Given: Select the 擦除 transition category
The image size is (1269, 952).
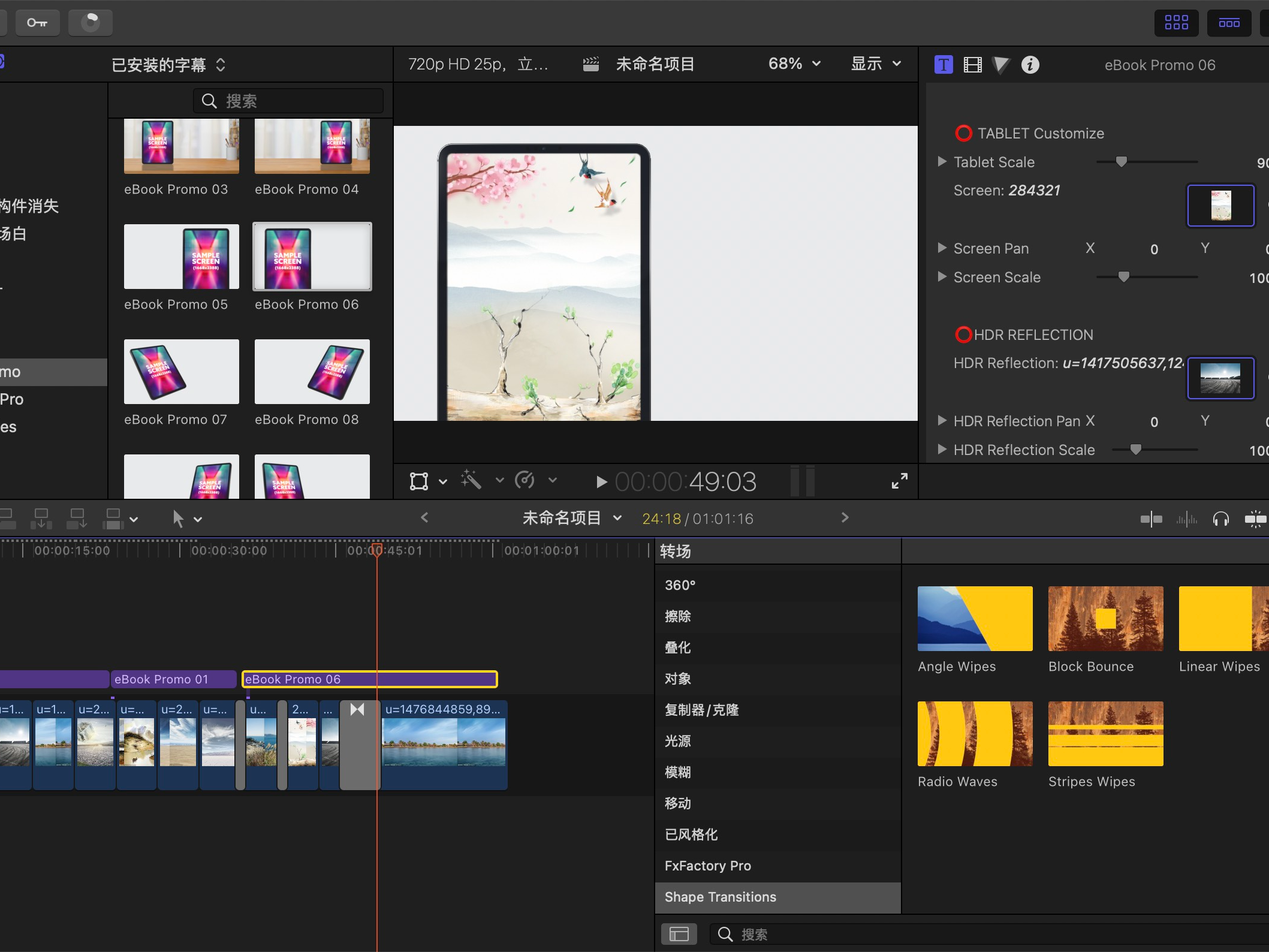Looking at the screenshot, I should pyautogui.click(x=778, y=616).
